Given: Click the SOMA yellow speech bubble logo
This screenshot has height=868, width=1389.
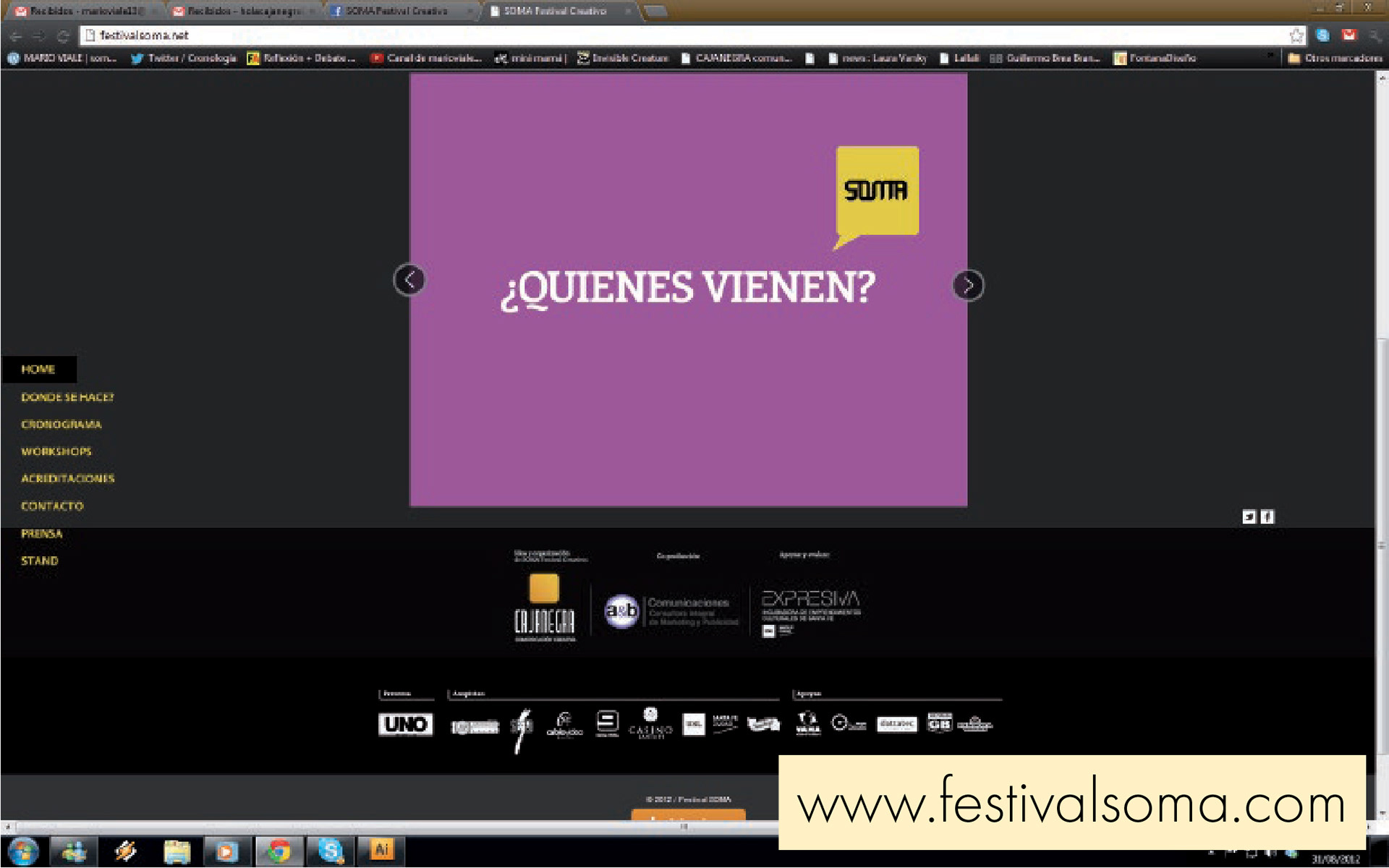Looking at the screenshot, I should (x=876, y=192).
